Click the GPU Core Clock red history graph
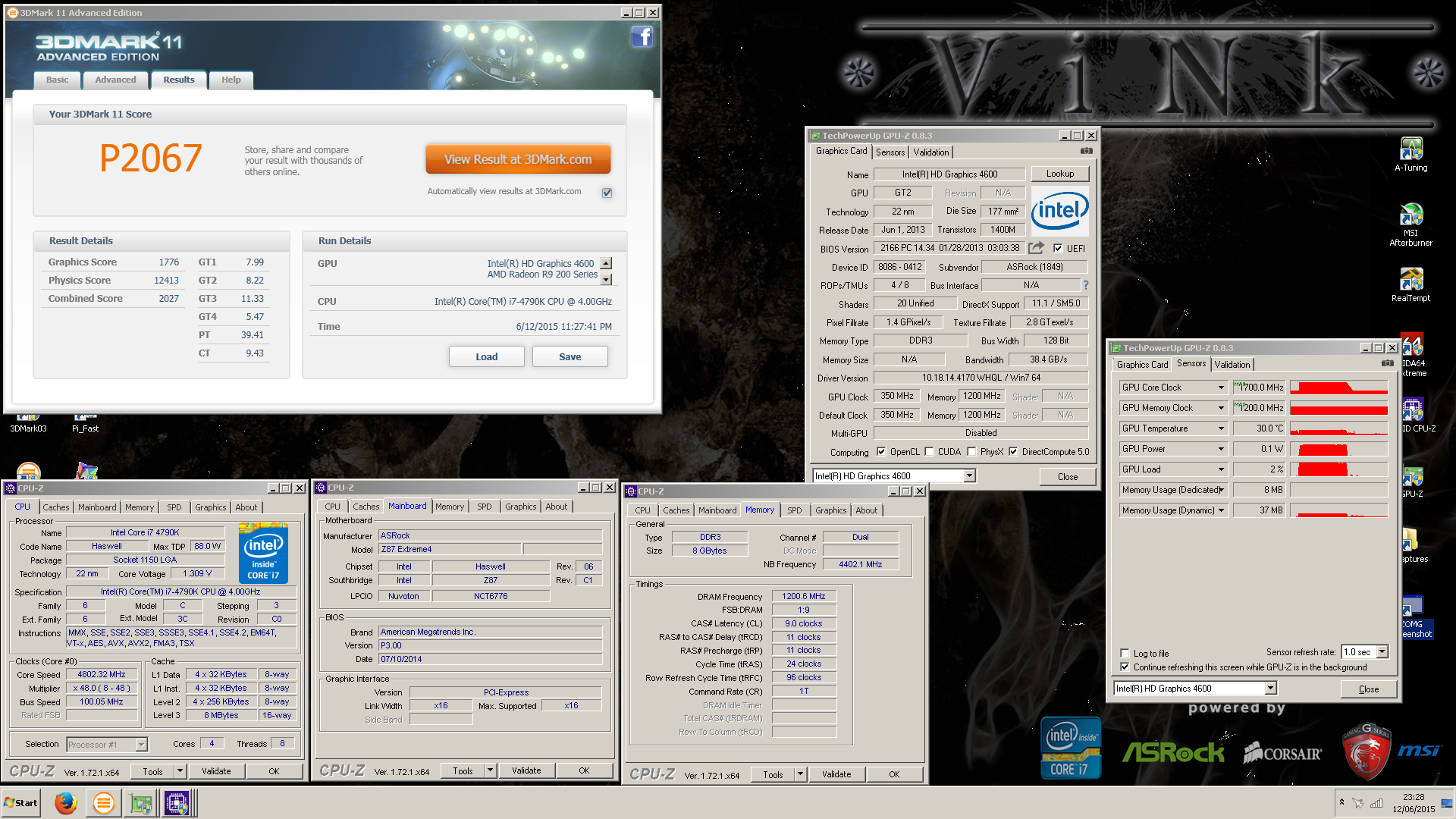The width and height of the screenshot is (1456, 819). click(x=1338, y=388)
